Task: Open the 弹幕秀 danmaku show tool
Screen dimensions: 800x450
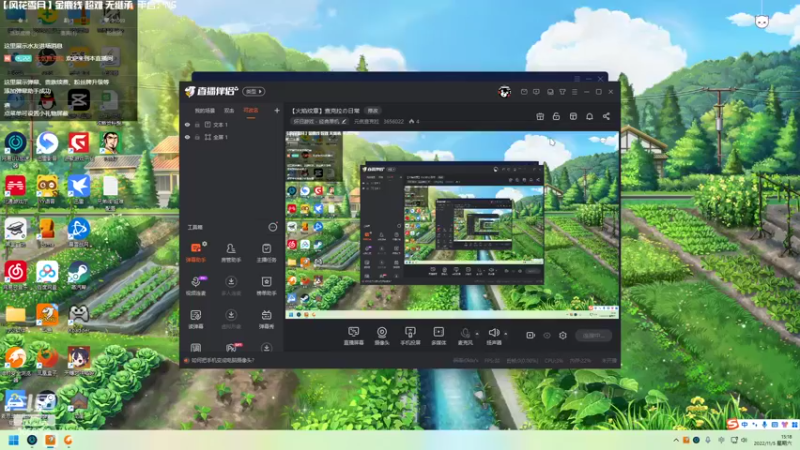Action: click(x=266, y=319)
